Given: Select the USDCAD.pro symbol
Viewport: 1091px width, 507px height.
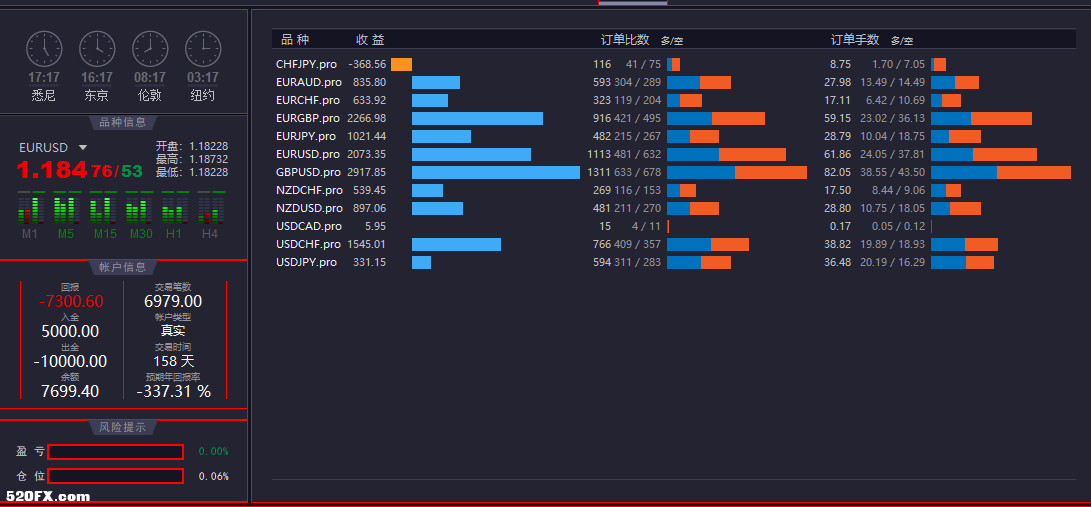Looking at the screenshot, I should coord(309,227).
